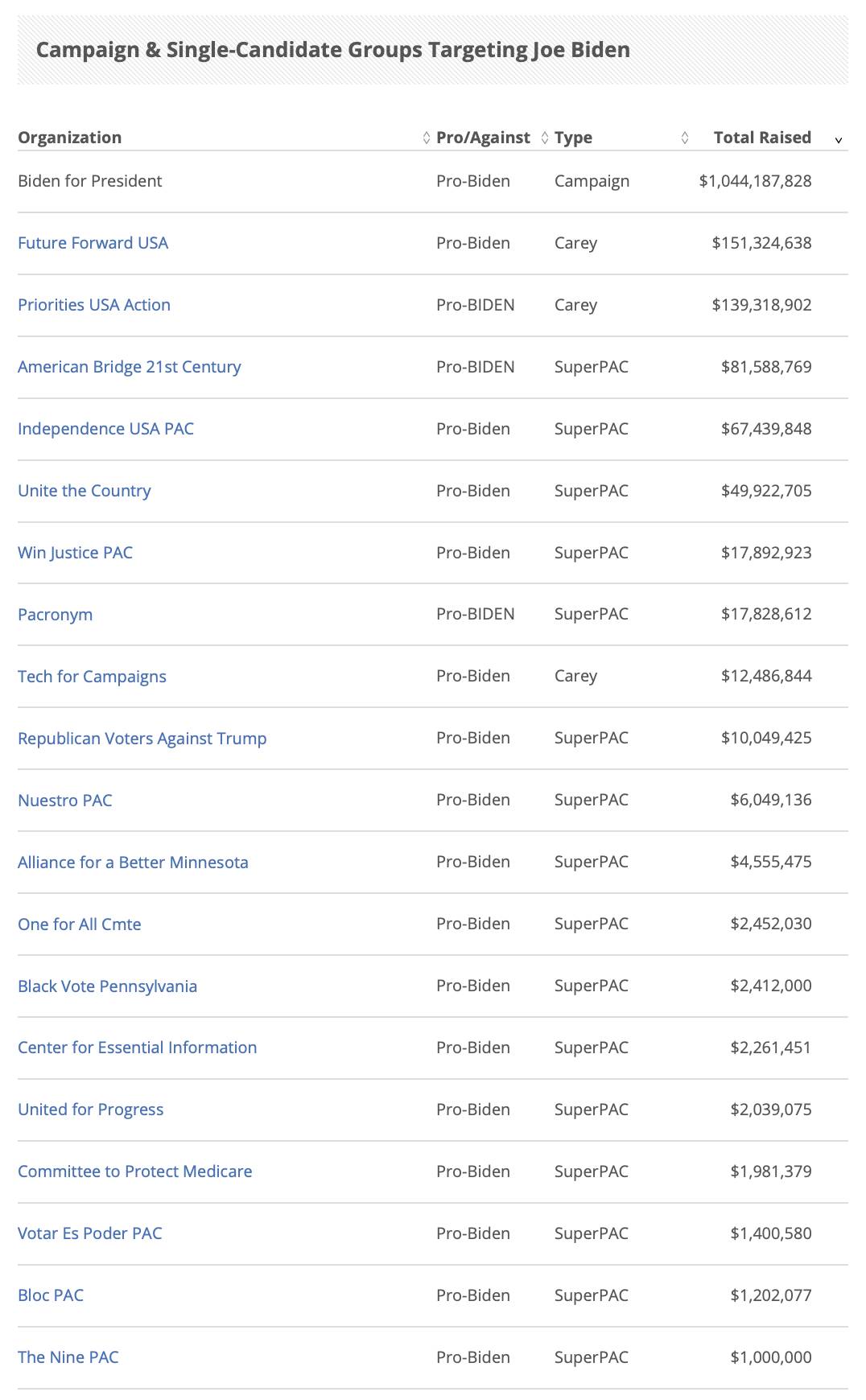Viewport: 866px width, 1400px height.
Task: Select the $49,922,705 amount
Action: [x=766, y=491]
